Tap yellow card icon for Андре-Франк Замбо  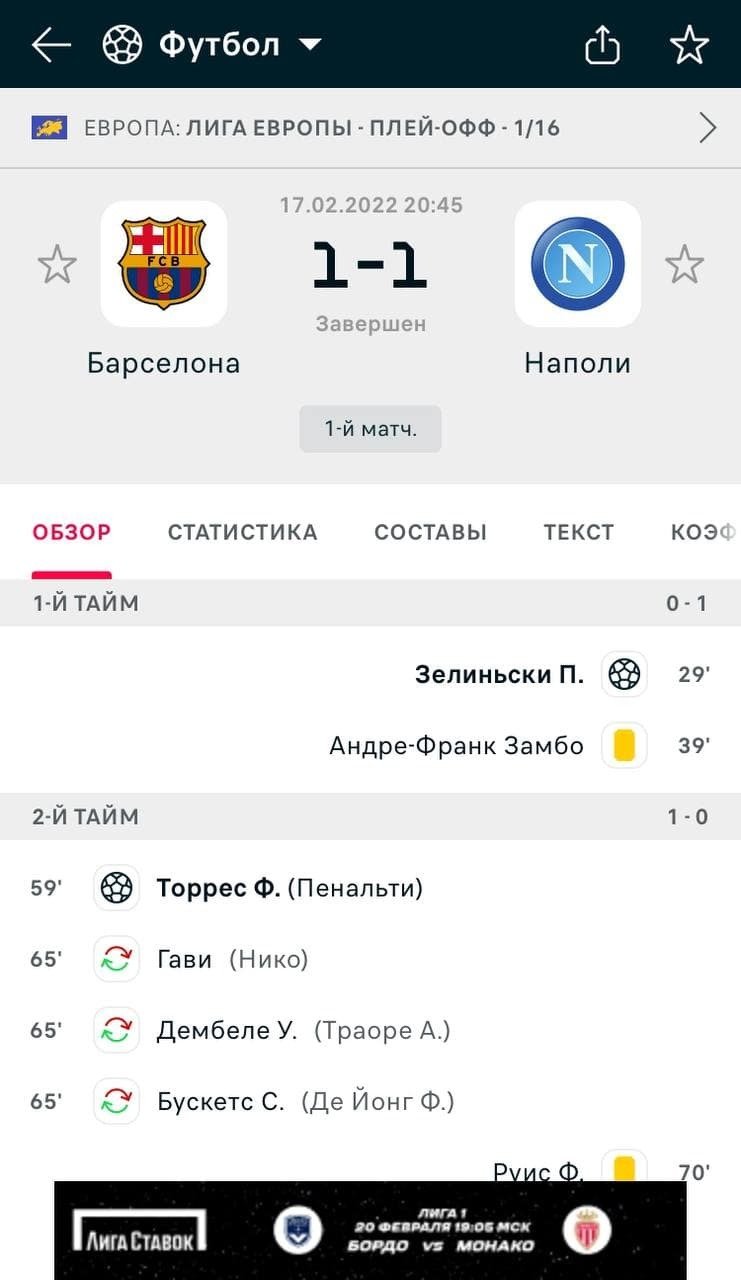(624, 745)
